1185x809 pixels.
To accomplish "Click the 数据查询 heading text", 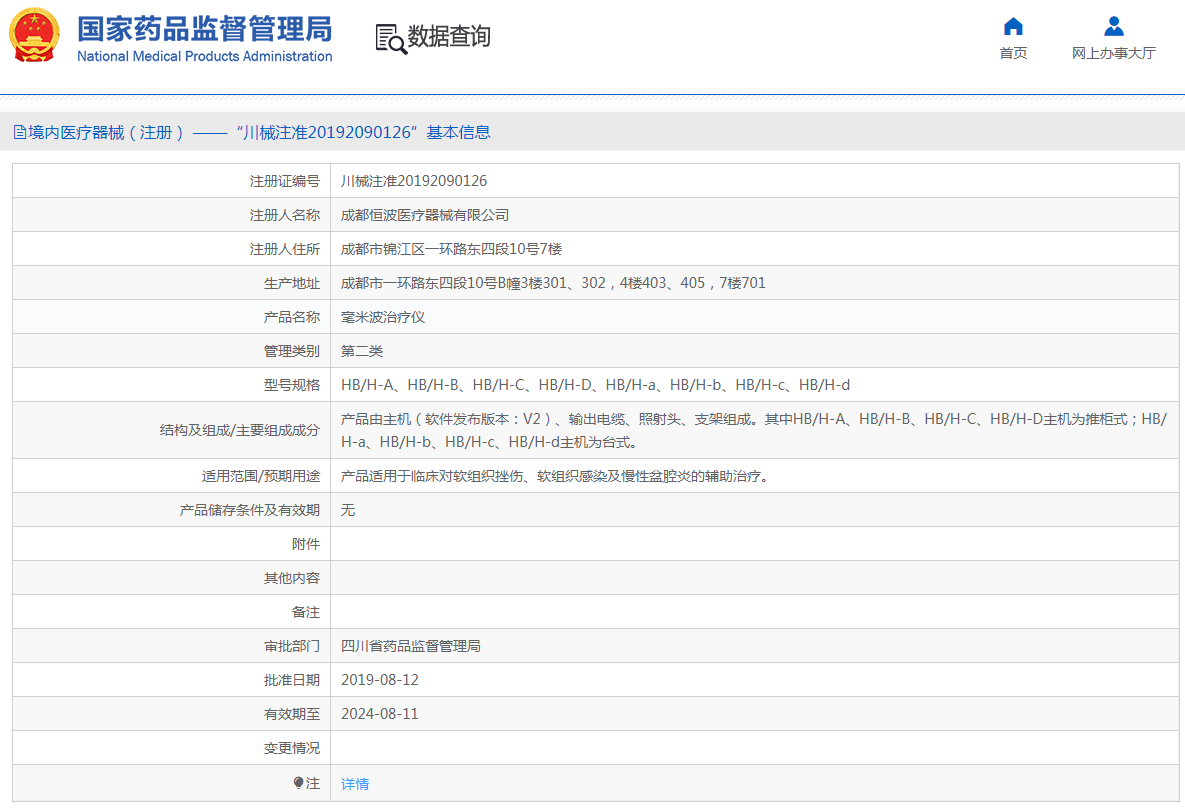I will (449, 37).
